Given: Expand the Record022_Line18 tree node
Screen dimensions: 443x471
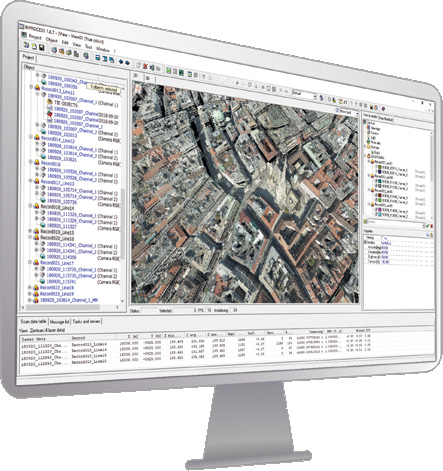Looking at the screenshot, I should [30, 287].
